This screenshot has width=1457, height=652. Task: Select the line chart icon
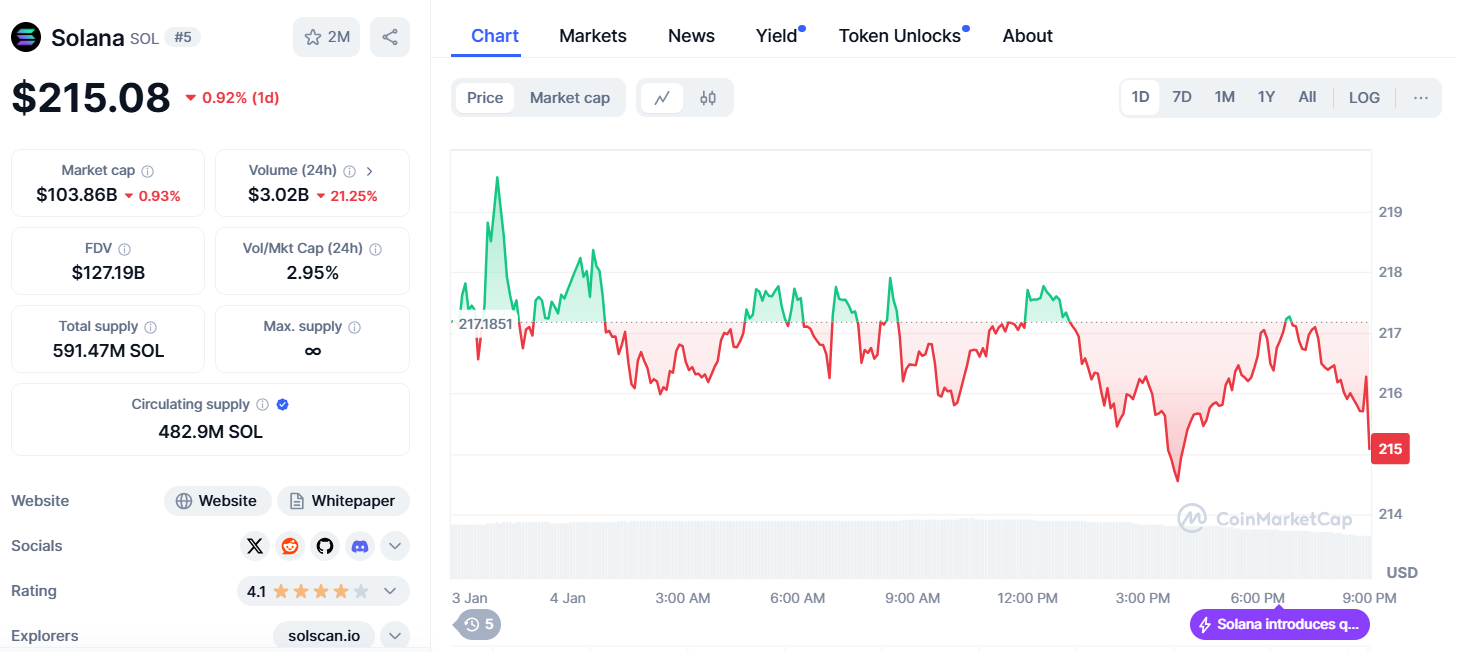point(662,98)
